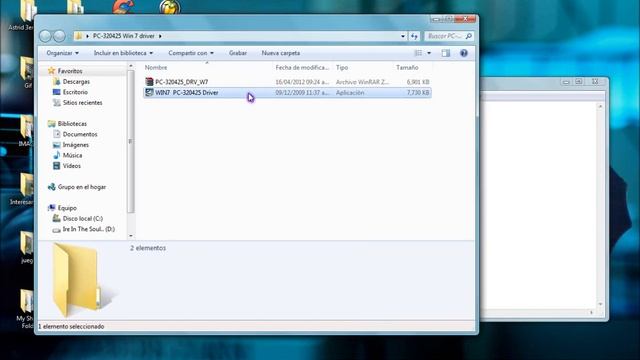This screenshot has width=640, height=360.
Task: Sort files by the Nombre column
Action: click(156, 67)
